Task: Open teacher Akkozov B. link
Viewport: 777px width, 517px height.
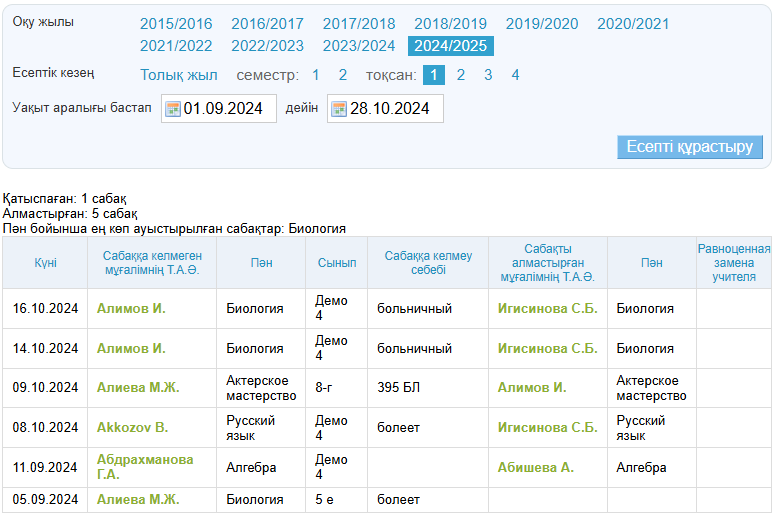Action: point(132,428)
